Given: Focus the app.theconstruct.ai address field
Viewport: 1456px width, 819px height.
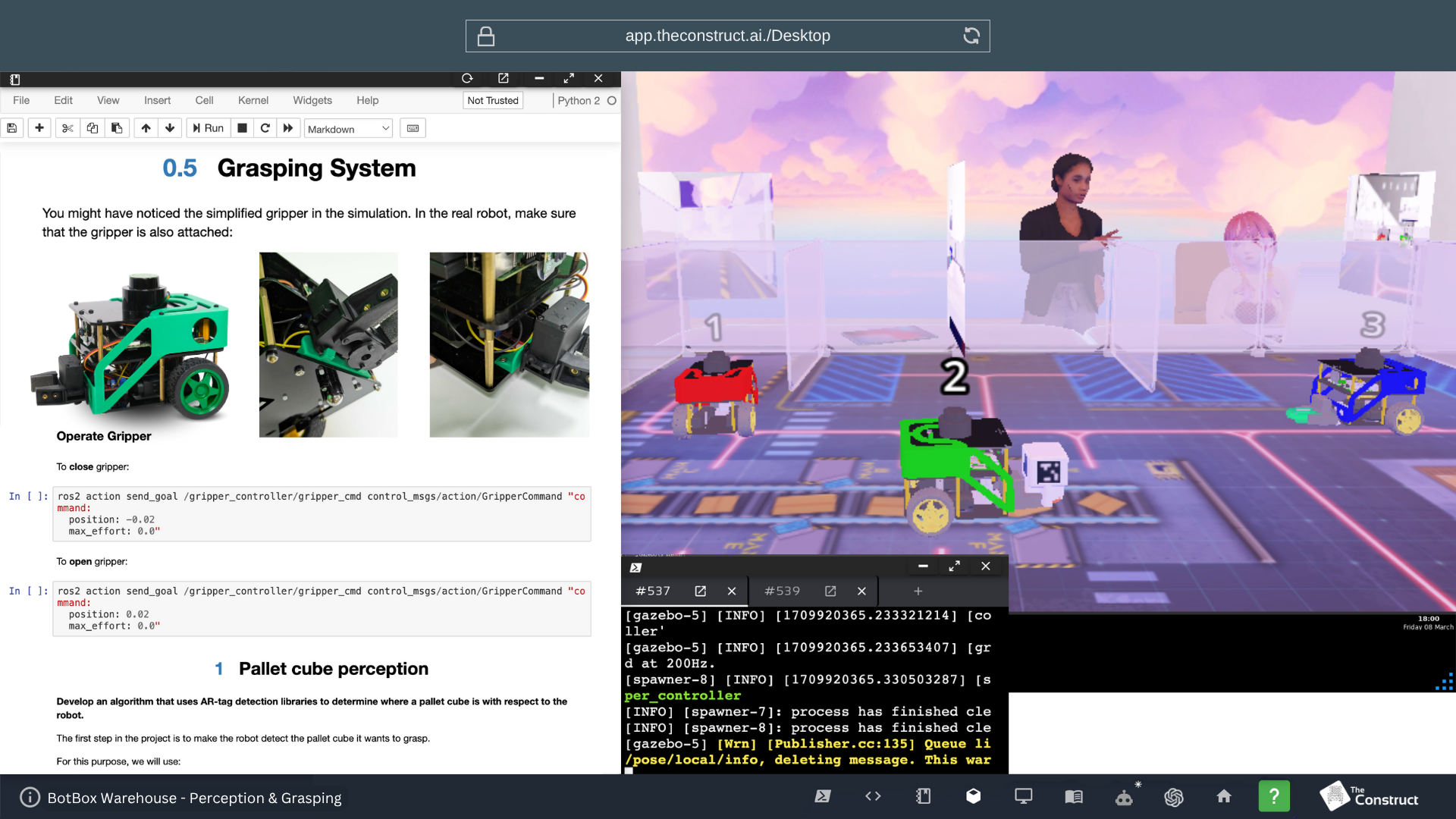Looking at the screenshot, I should [x=727, y=36].
